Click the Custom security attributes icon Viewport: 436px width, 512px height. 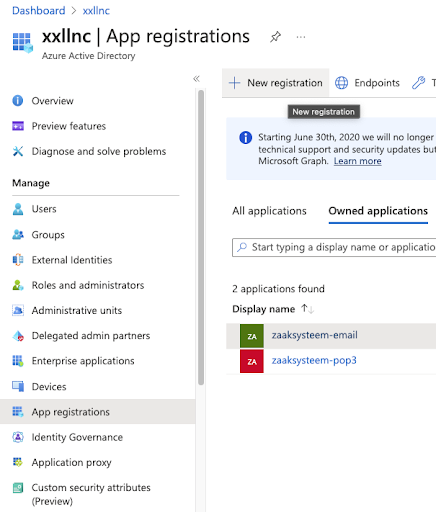(18, 488)
